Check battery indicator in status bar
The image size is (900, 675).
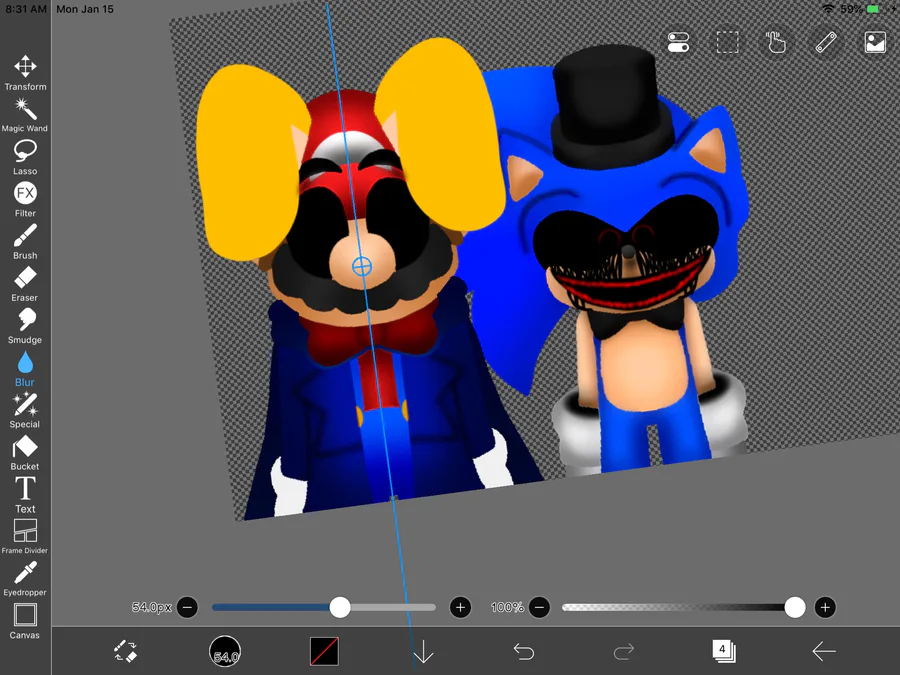[873, 9]
